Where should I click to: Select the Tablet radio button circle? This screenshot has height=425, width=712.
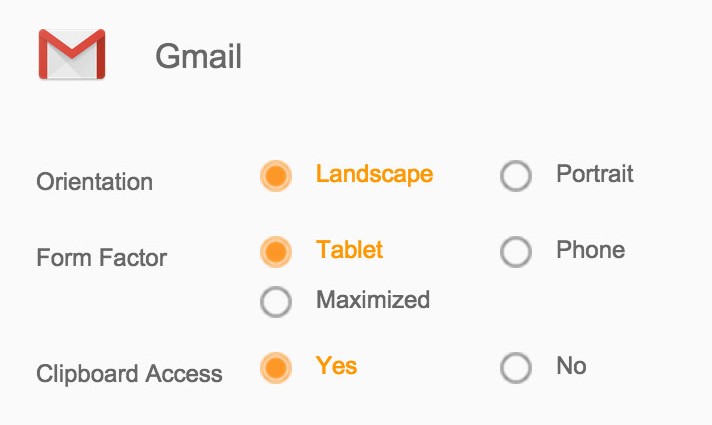pyautogui.click(x=275, y=251)
